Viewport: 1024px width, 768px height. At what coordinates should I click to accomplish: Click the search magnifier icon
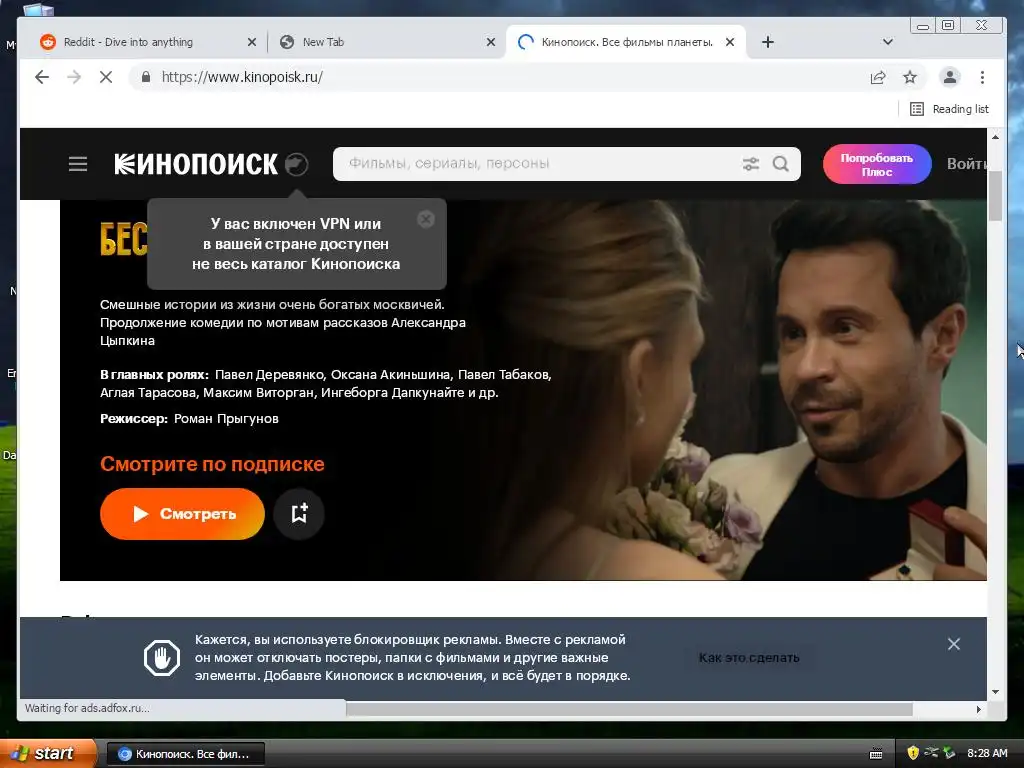(780, 164)
